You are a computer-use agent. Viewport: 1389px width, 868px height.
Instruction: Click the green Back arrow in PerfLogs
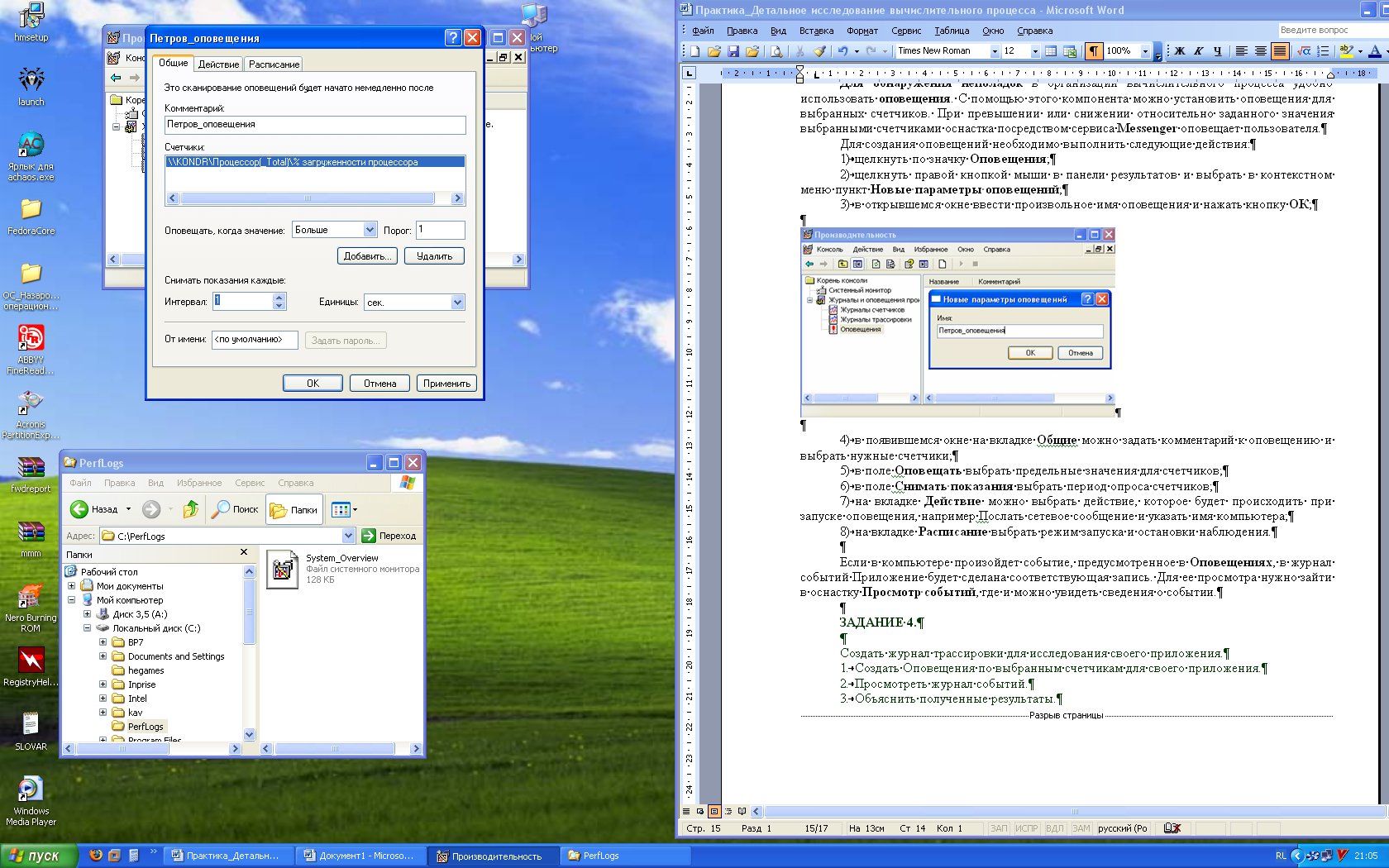coord(79,509)
